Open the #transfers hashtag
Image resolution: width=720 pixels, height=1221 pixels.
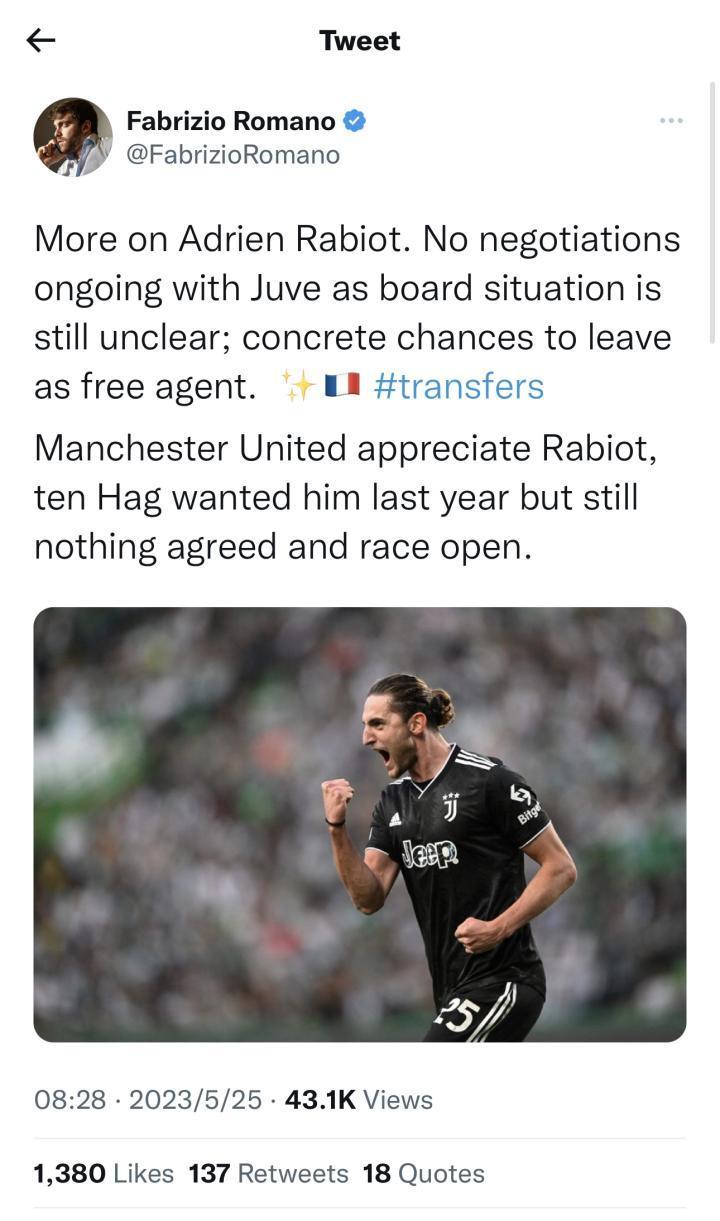459,387
